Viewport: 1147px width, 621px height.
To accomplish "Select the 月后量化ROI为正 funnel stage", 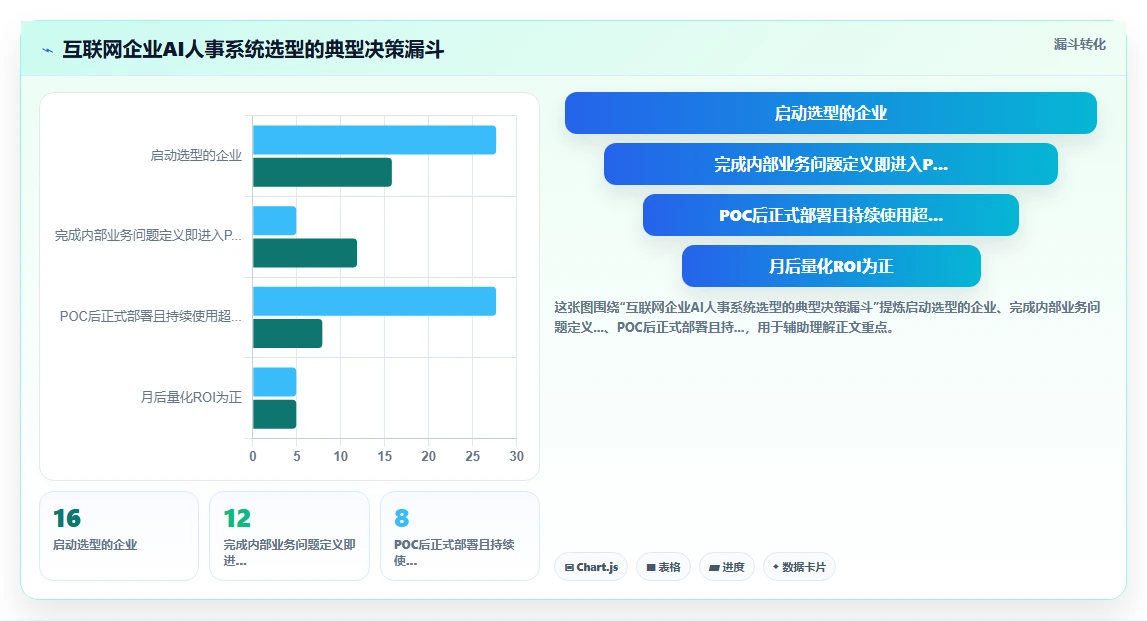I will [831, 266].
